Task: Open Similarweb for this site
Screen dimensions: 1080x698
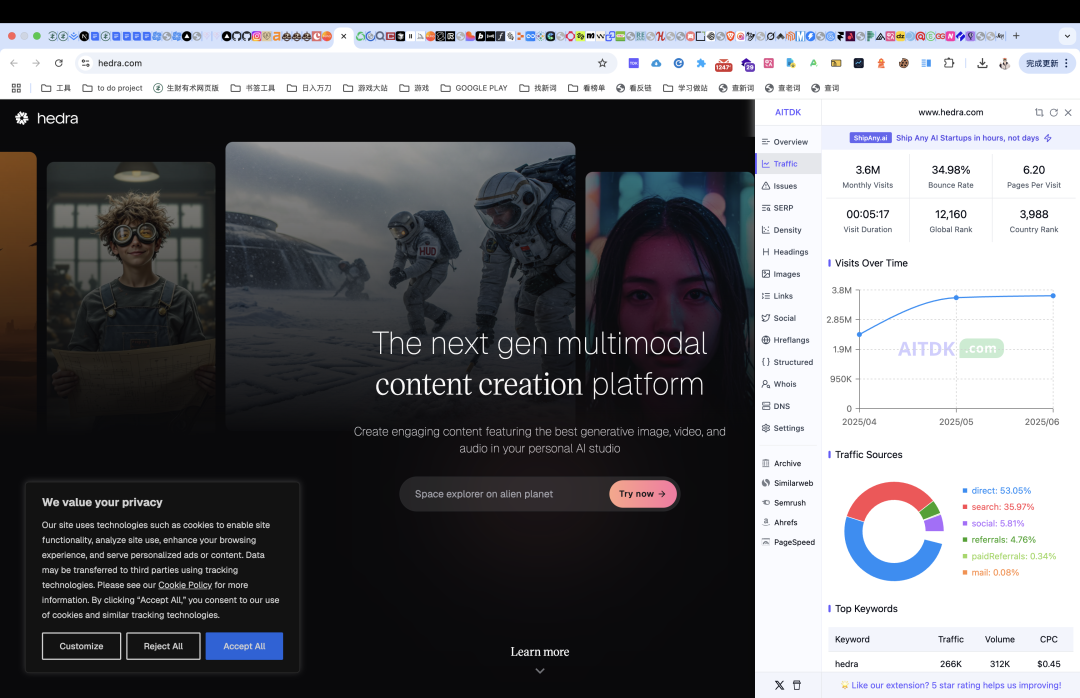Action: coord(787,484)
